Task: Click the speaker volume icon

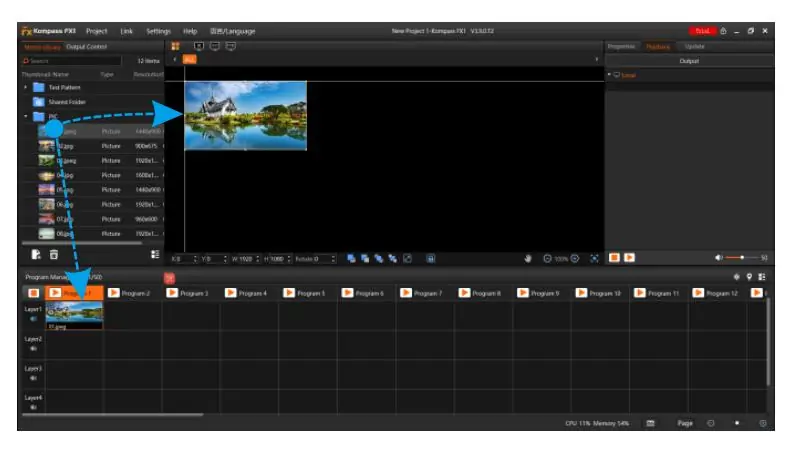Action: 718,257
